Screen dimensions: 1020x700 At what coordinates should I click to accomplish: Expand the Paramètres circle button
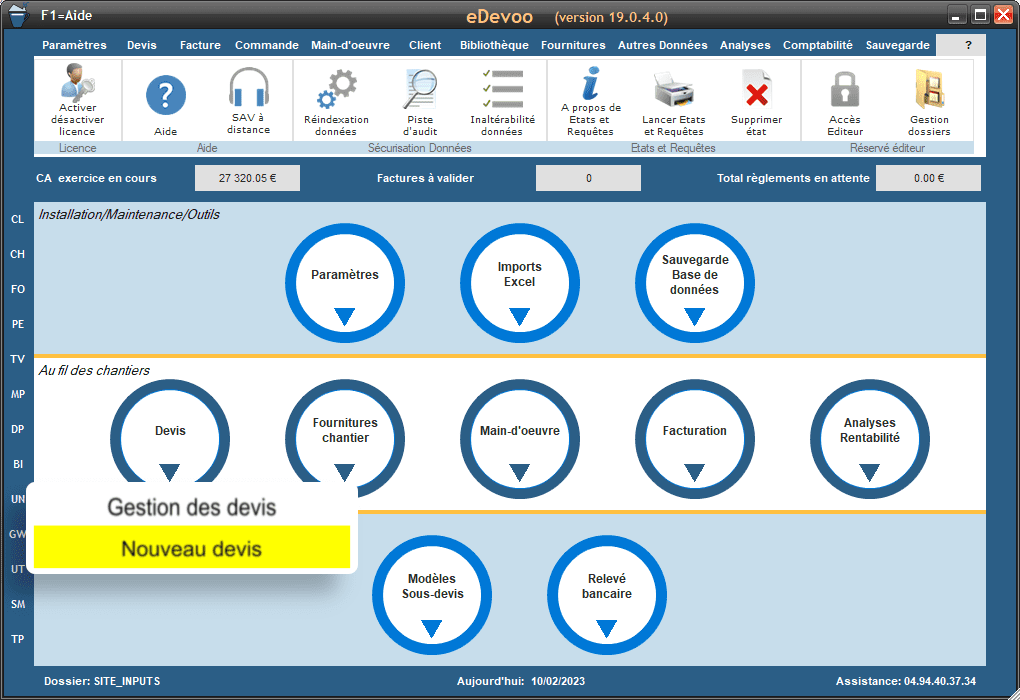click(345, 283)
